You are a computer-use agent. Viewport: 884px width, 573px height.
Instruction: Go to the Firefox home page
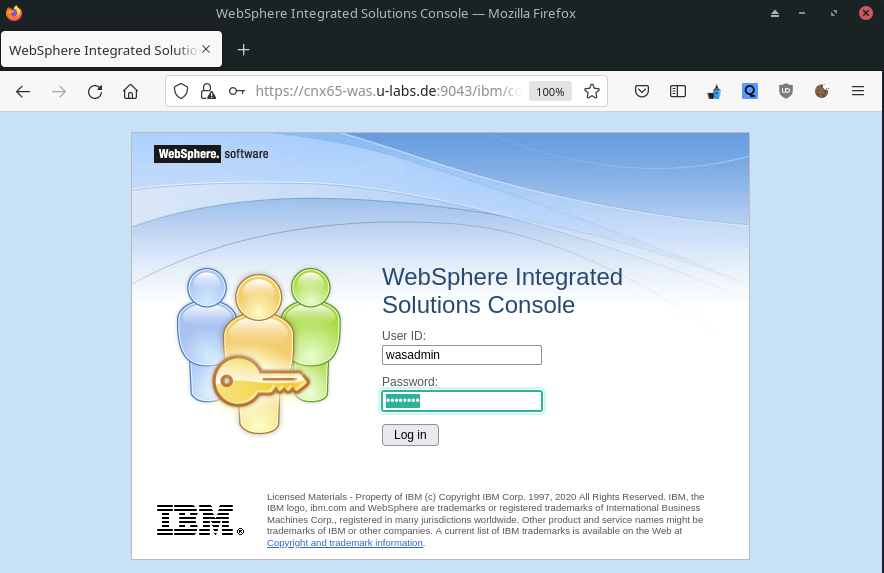point(130,91)
